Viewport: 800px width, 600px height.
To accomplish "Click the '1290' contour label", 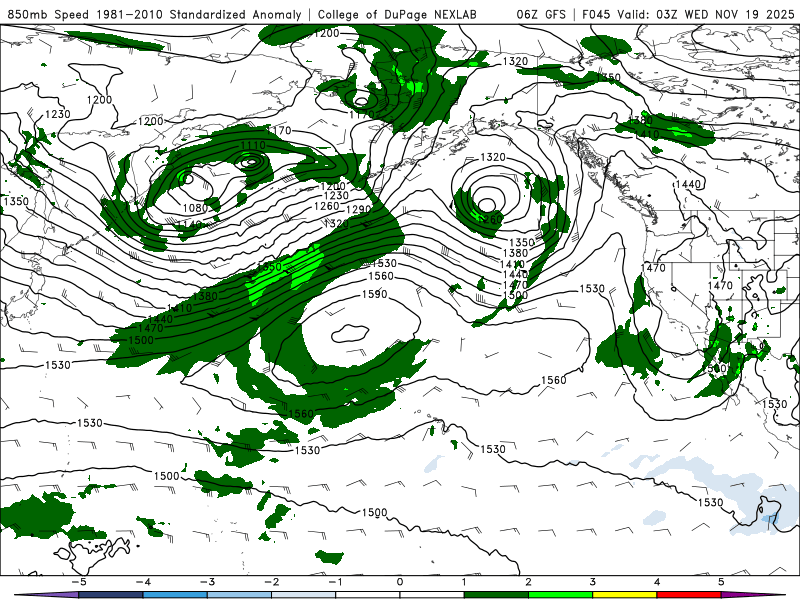I will tap(359, 209).
